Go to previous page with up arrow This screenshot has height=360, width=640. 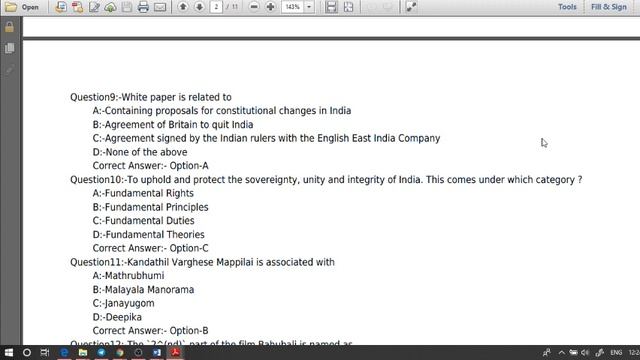183,7
